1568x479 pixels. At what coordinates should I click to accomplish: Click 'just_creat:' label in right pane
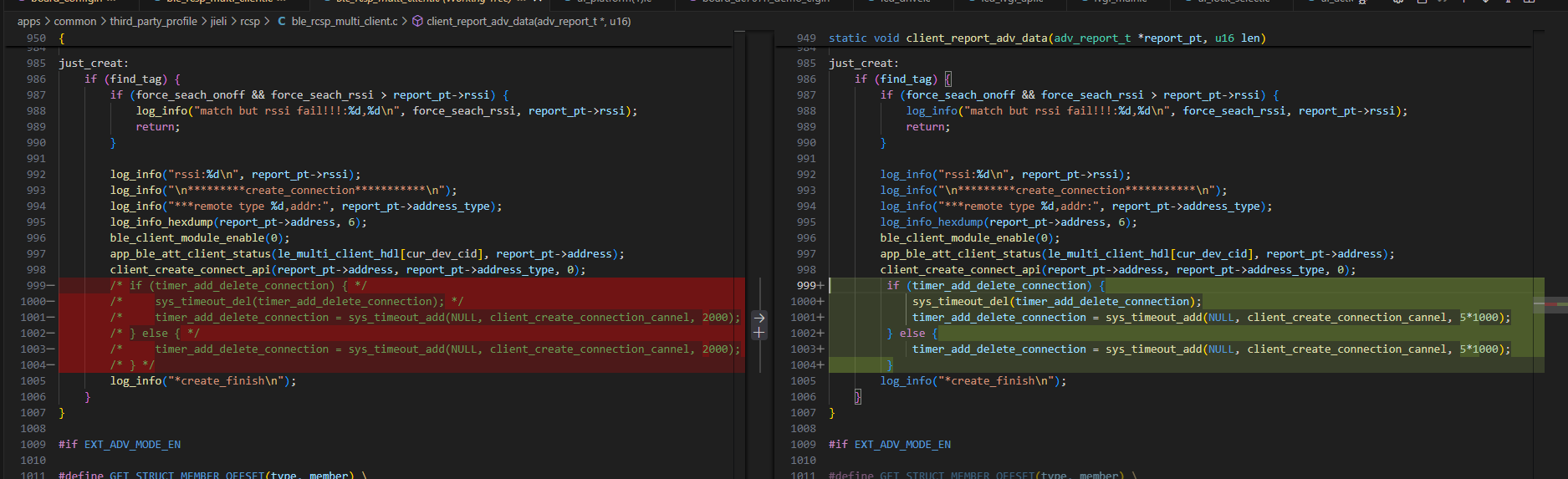(x=864, y=64)
